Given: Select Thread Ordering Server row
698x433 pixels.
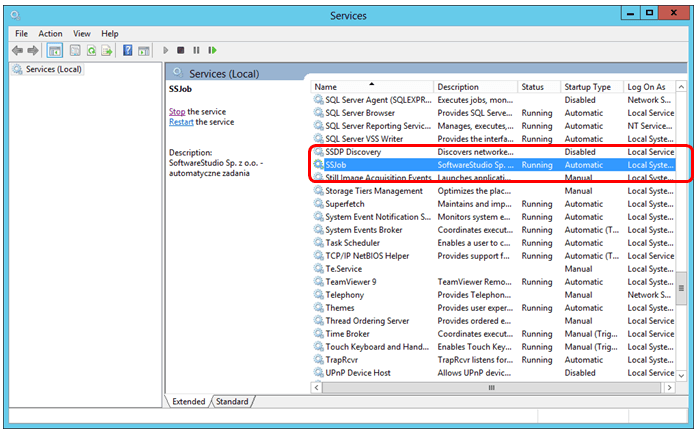Looking at the screenshot, I should click(x=493, y=321).
